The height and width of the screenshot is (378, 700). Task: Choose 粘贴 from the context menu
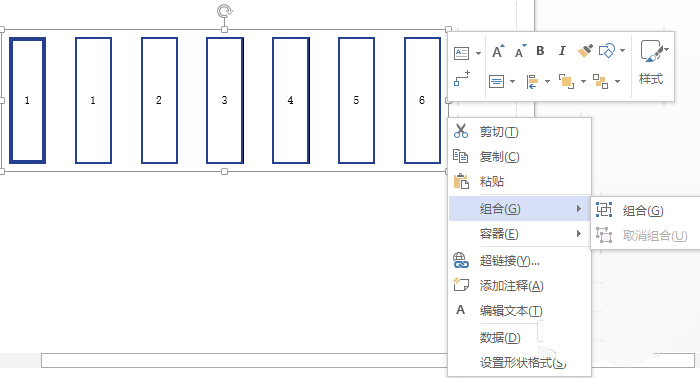[x=520, y=182]
